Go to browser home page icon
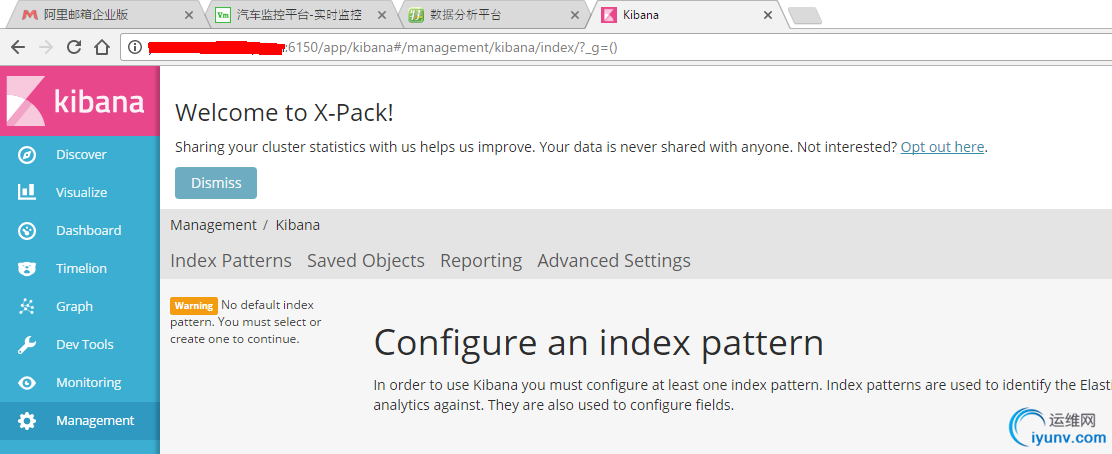1112x454 pixels. pyautogui.click(x=102, y=48)
